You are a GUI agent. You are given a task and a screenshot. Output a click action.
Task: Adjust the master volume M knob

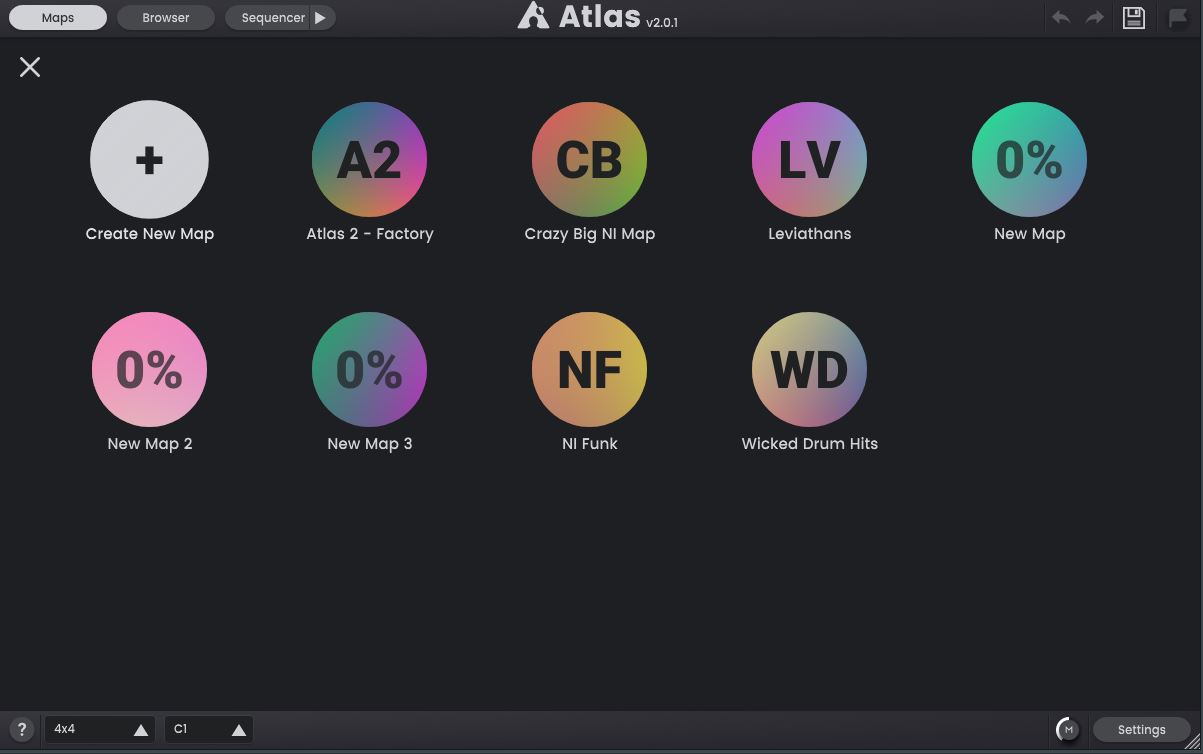click(x=1068, y=729)
